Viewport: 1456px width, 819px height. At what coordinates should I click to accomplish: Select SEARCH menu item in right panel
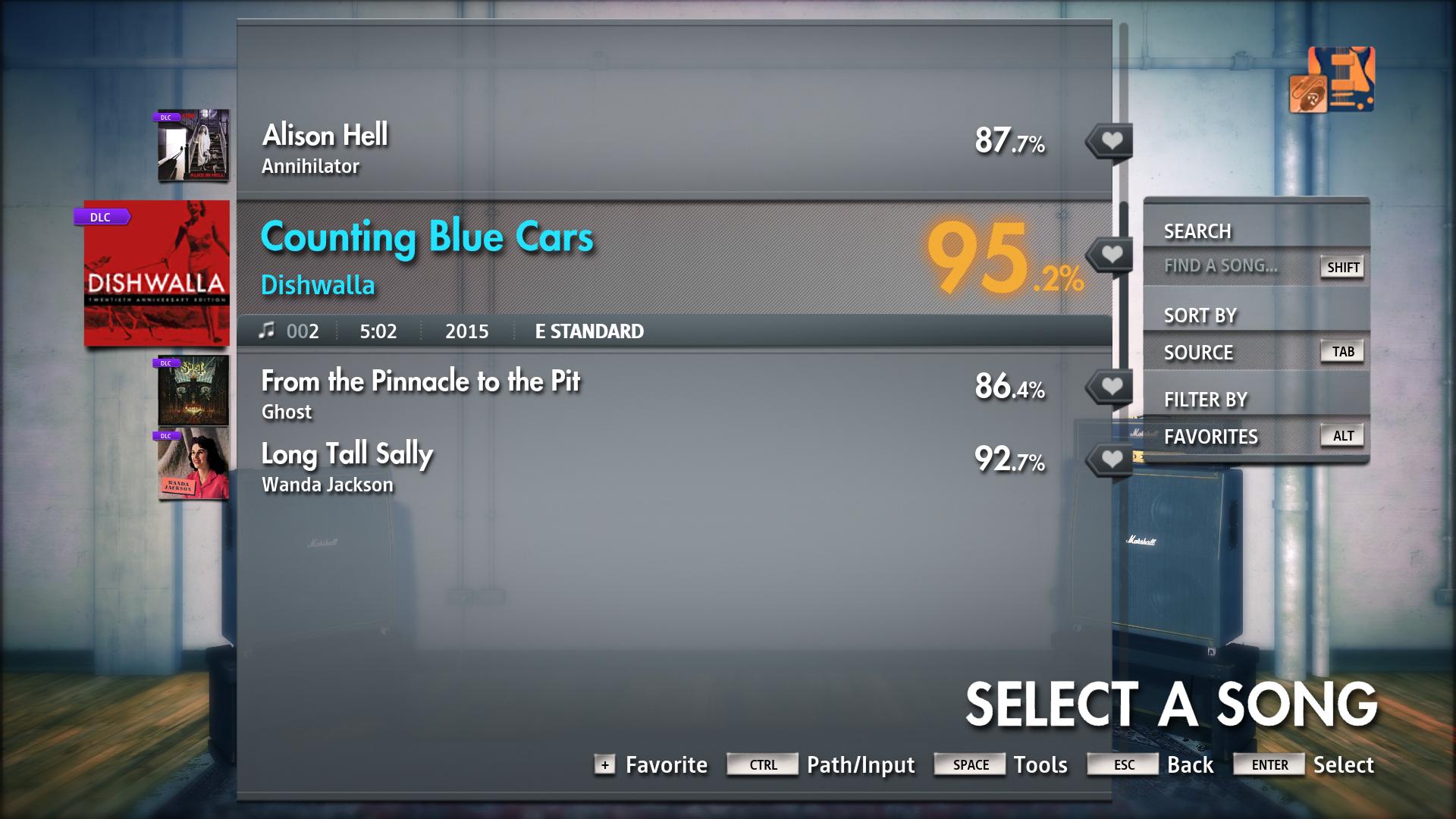1198,230
